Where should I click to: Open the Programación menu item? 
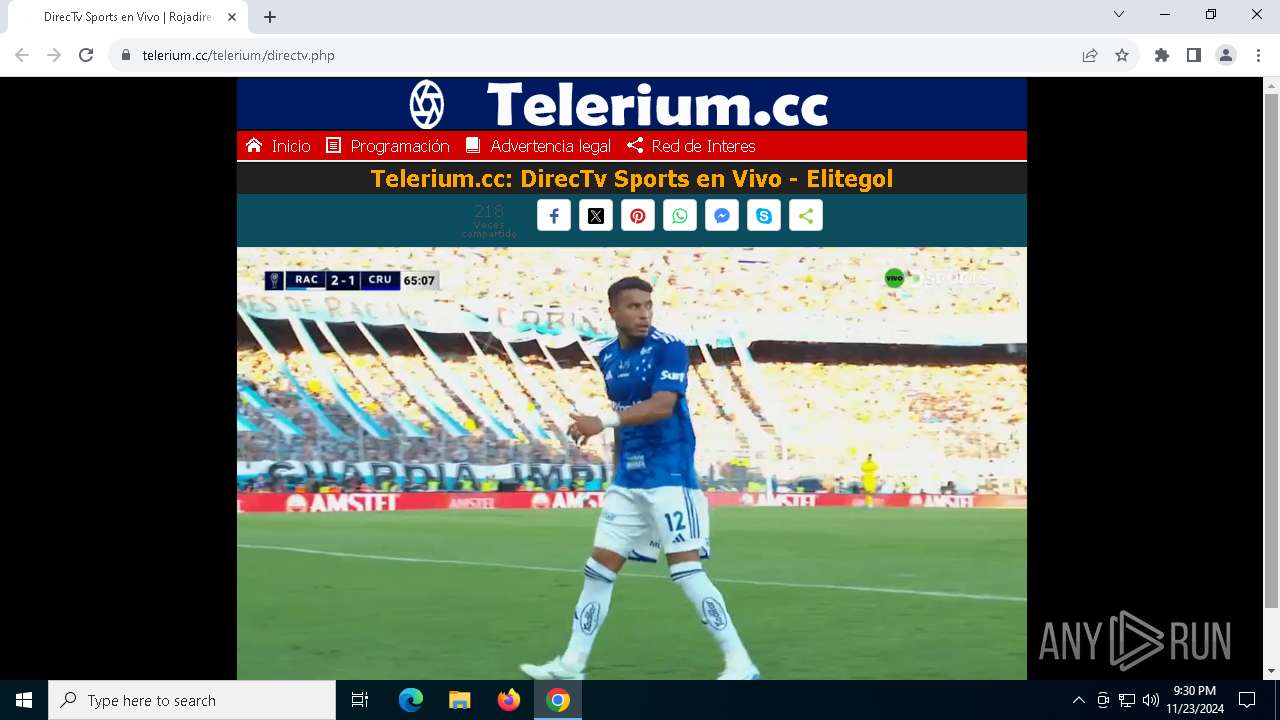pos(387,146)
